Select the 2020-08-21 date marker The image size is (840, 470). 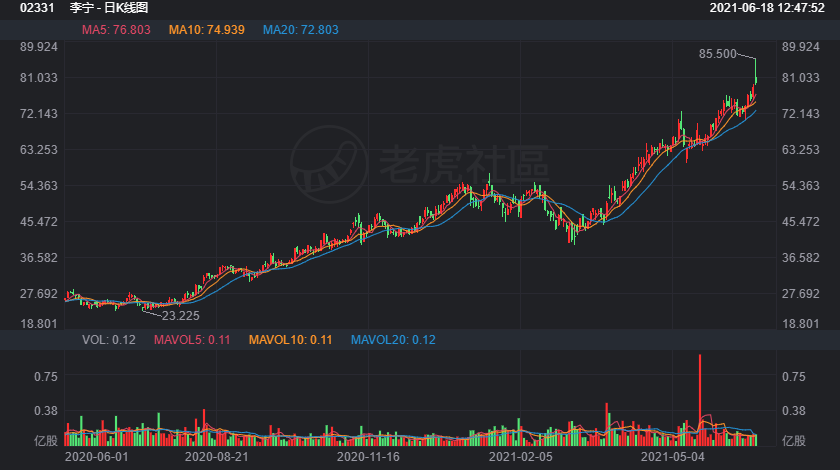216,455
